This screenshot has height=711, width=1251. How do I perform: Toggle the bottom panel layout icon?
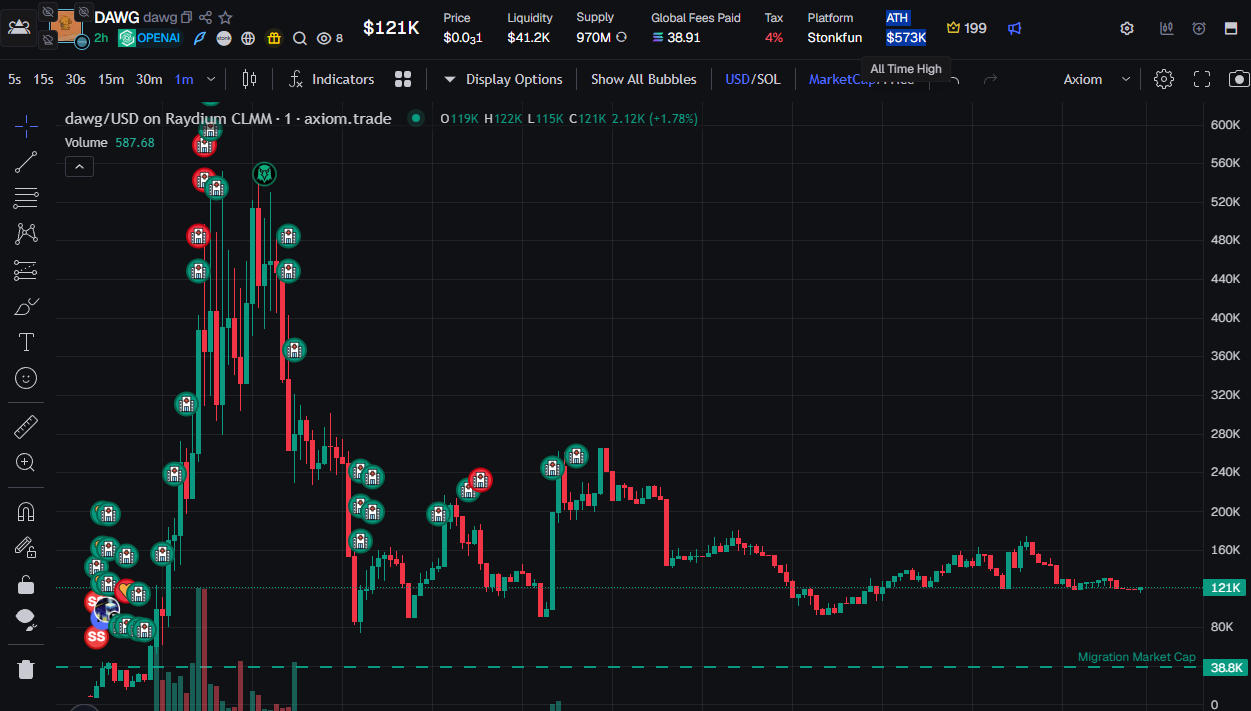(x=1231, y=28)
